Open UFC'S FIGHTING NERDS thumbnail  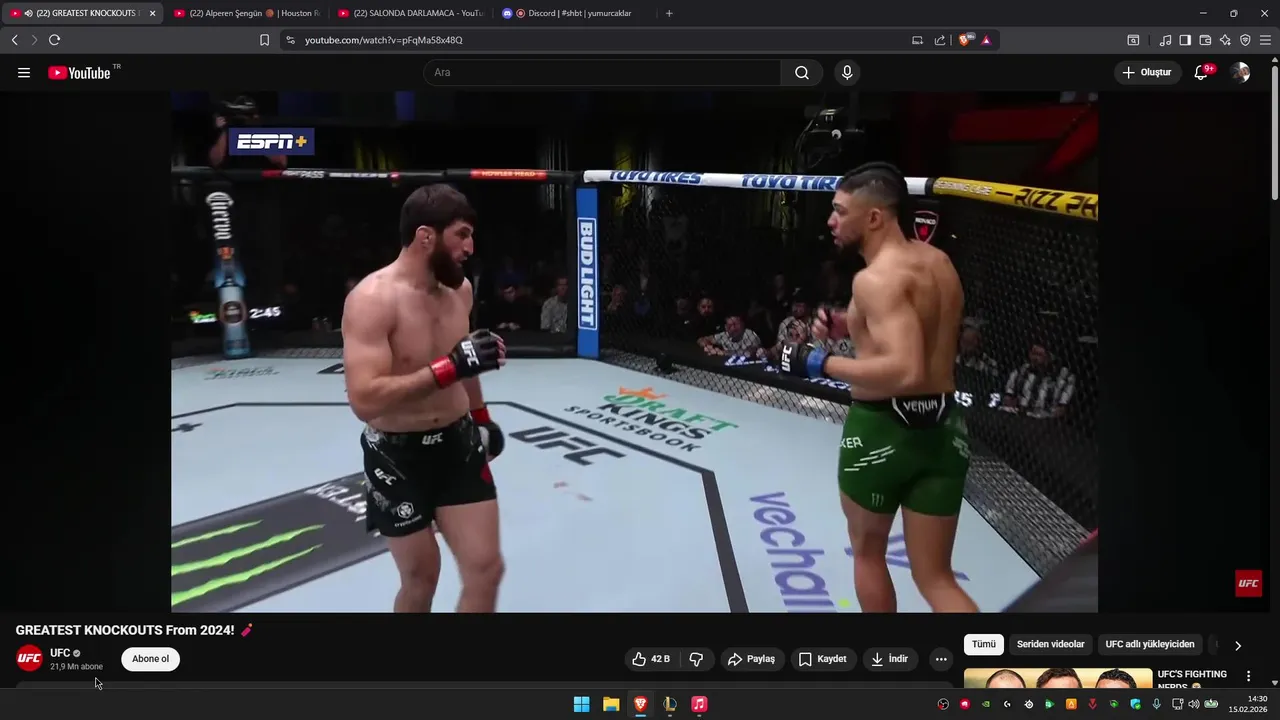(x=1058, y=679)
